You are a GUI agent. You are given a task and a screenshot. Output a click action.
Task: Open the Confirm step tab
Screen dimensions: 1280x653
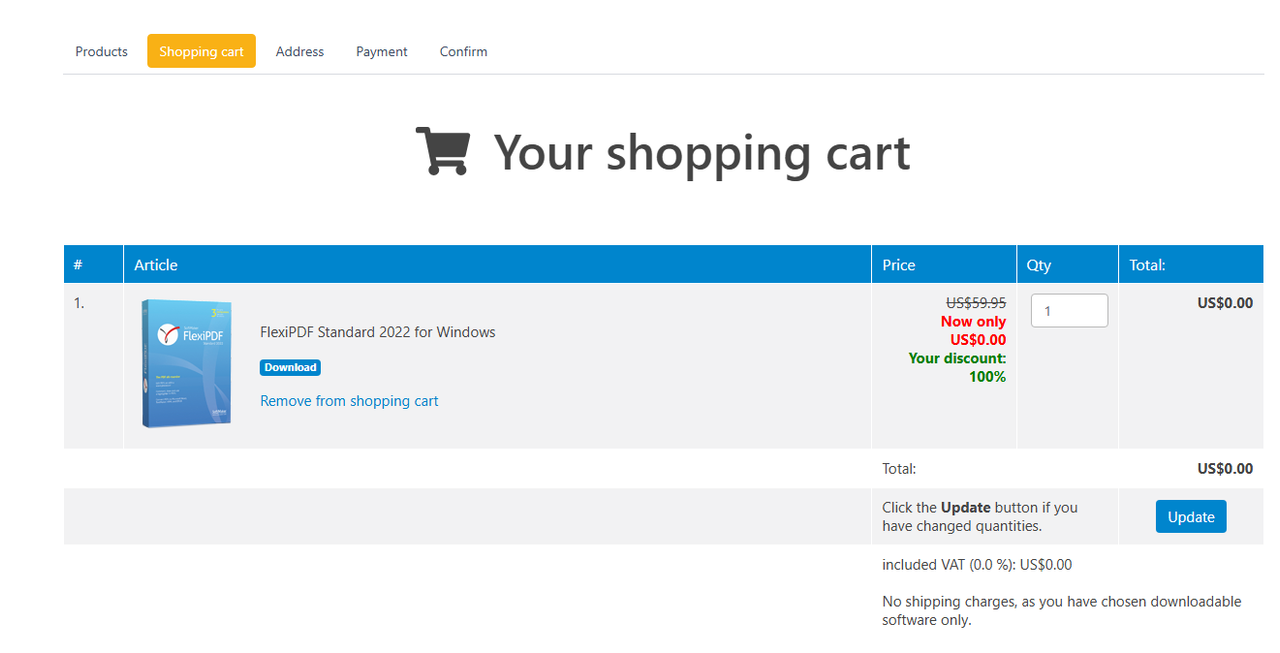tap(464, 51)
